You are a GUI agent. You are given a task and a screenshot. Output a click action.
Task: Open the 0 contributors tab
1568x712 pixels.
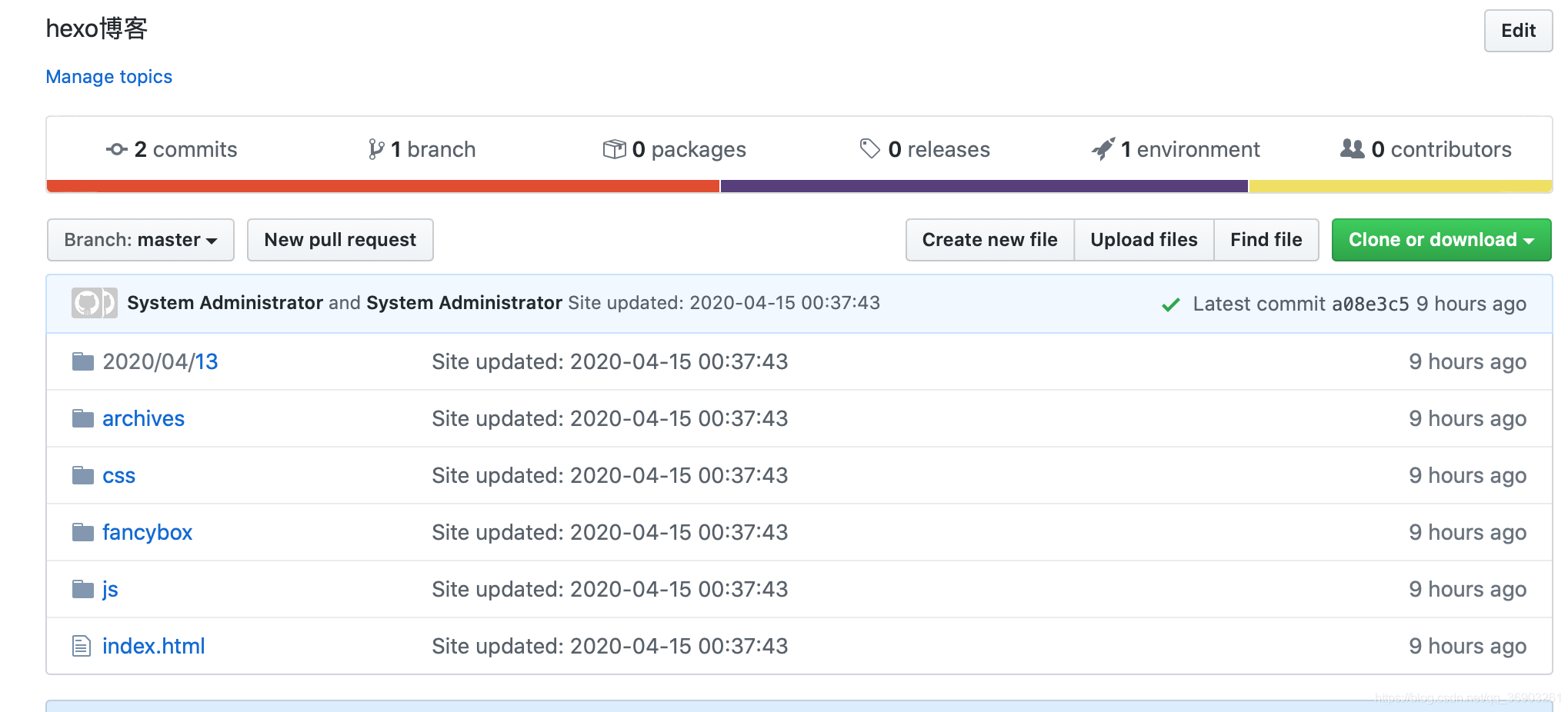(x=1426, y=149)
